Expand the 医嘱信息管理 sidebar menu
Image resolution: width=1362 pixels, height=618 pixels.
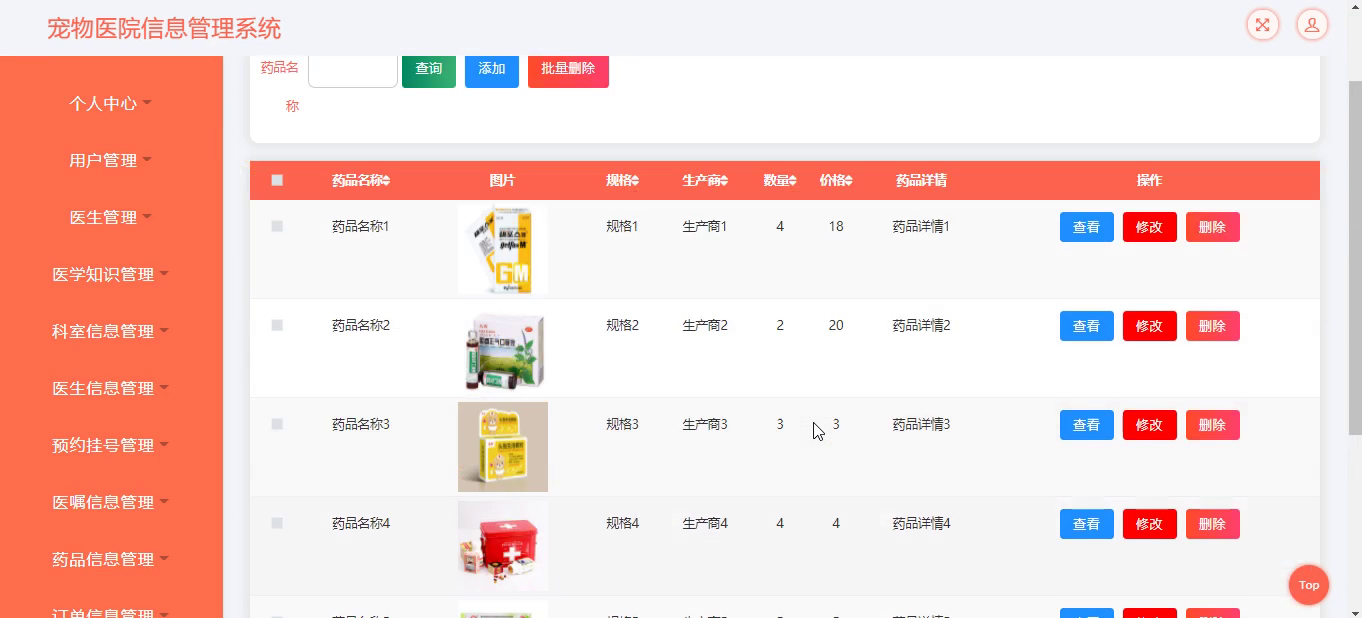tap(111, 502)
